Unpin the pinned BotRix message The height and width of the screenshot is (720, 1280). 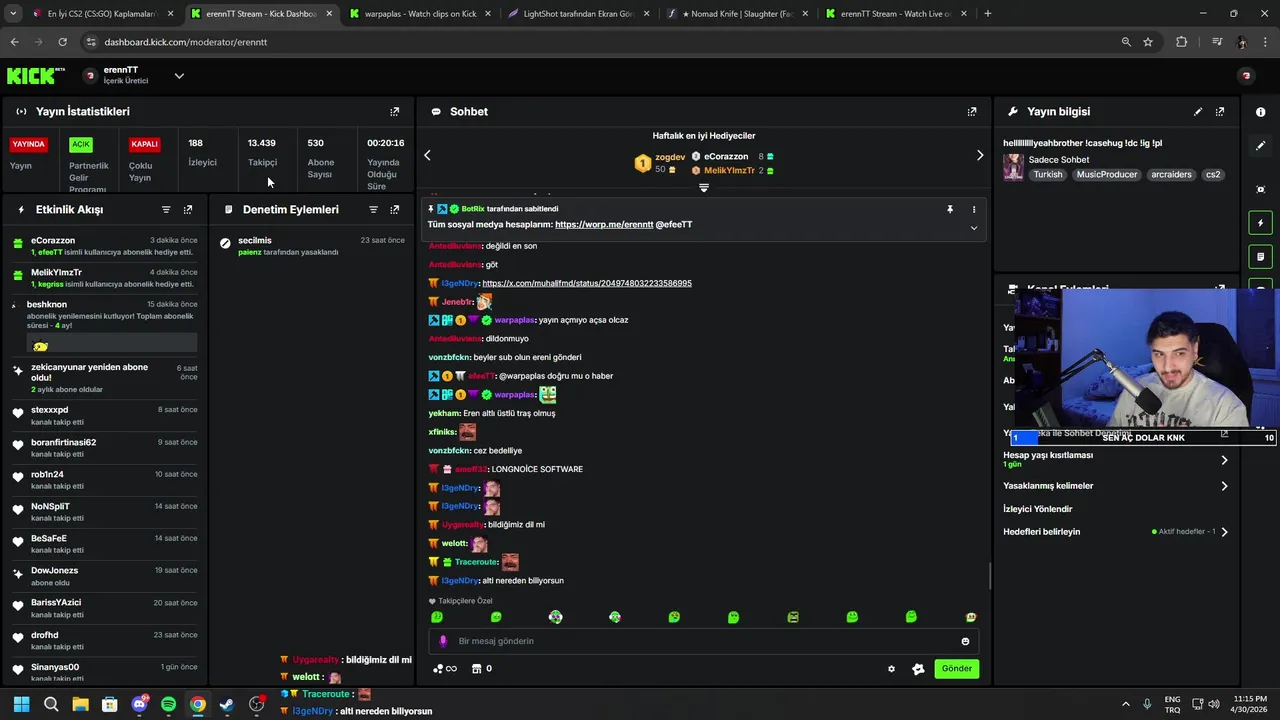pos(950,210)
